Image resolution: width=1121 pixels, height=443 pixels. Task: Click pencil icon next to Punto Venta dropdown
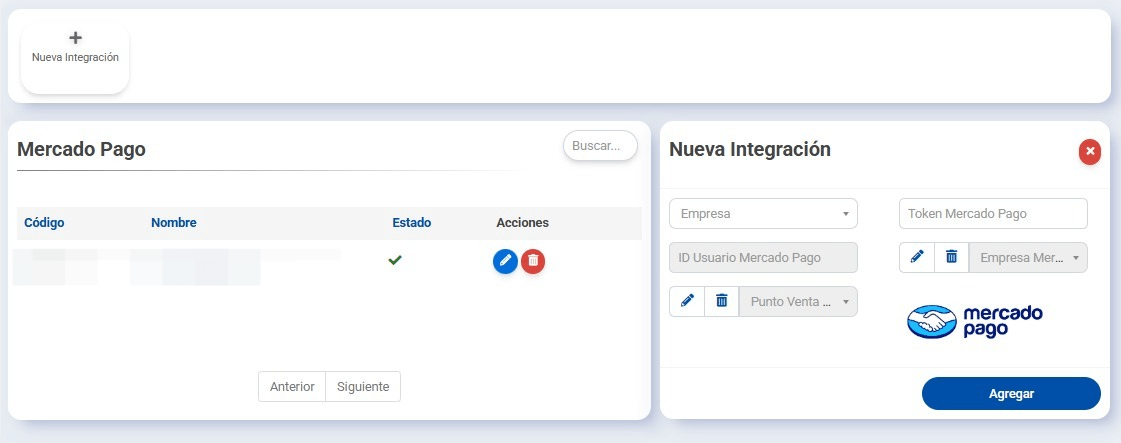point(687,302)
